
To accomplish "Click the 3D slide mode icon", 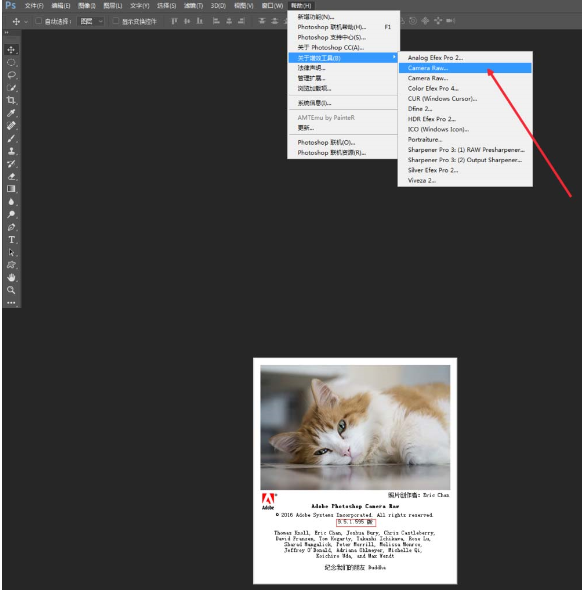I will point(438,21).
